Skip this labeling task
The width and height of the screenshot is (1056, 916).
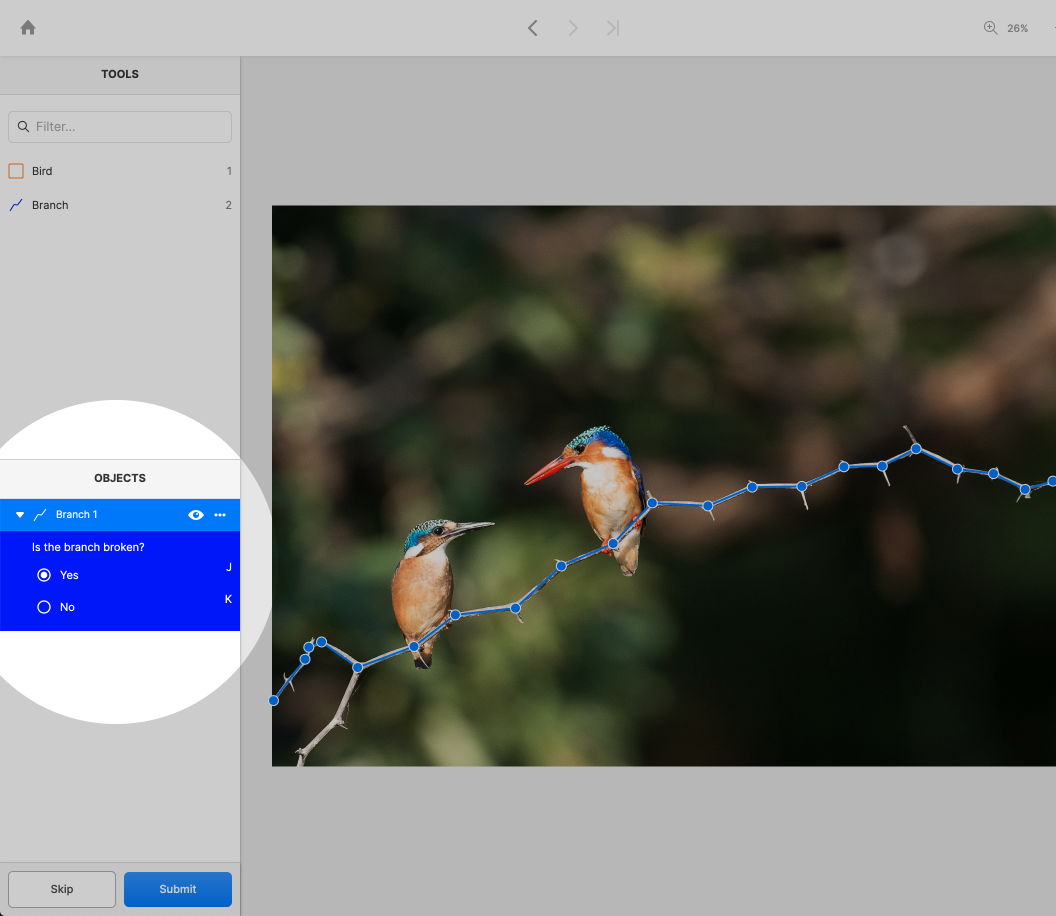(x=62, y=889)
